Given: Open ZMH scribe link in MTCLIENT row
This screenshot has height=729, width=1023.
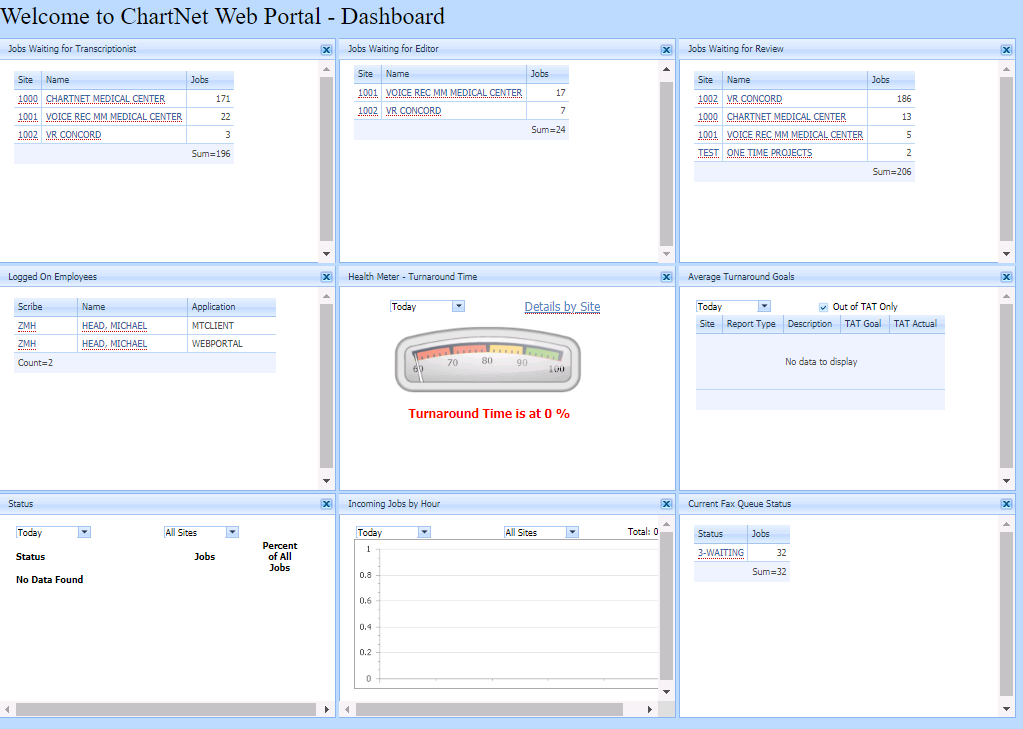Looking at the screenshot, I should pos(27,326).
